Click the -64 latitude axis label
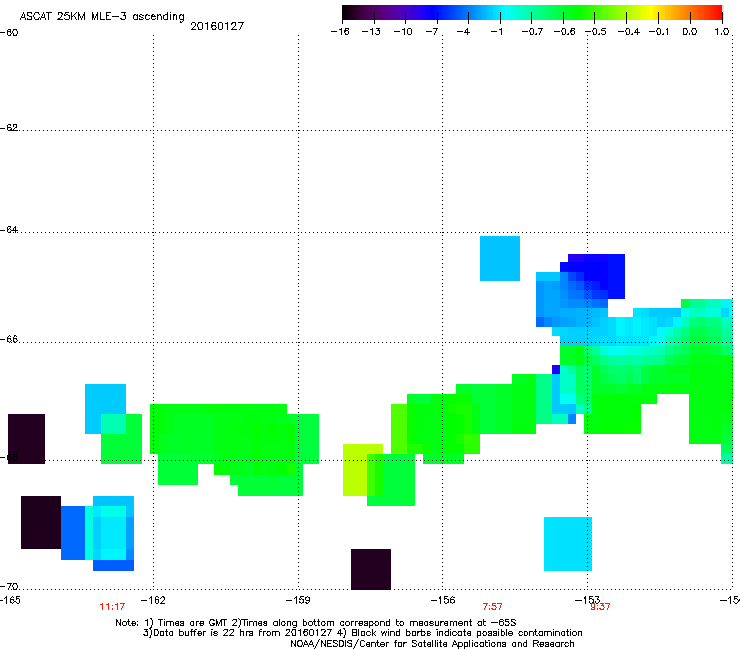The image size is (740, 650). (x=9, y=230)
